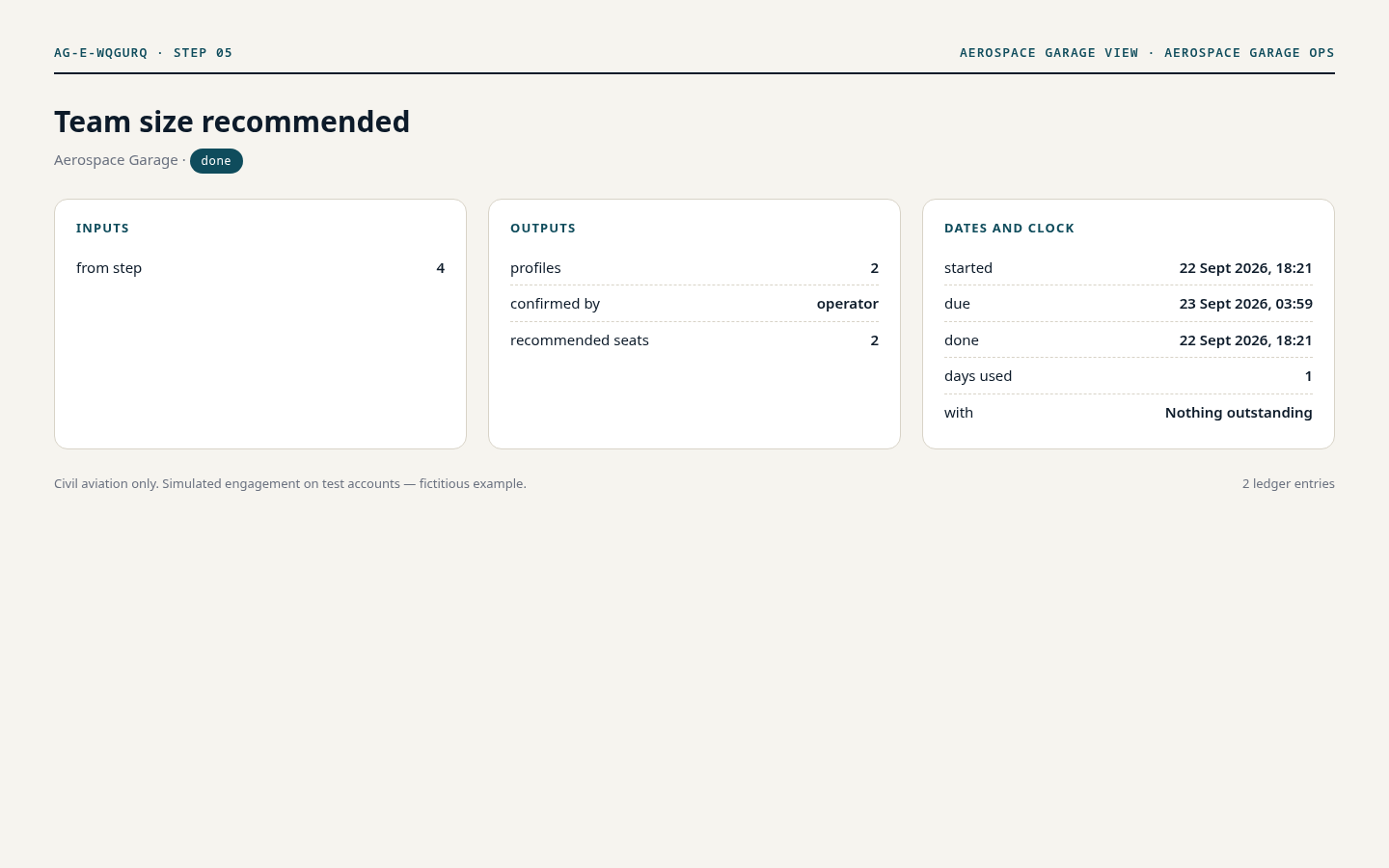The height and width of the screenshot is (868, 1389).
Task: Open the 2 ledger entries link
Action: 1288,484
